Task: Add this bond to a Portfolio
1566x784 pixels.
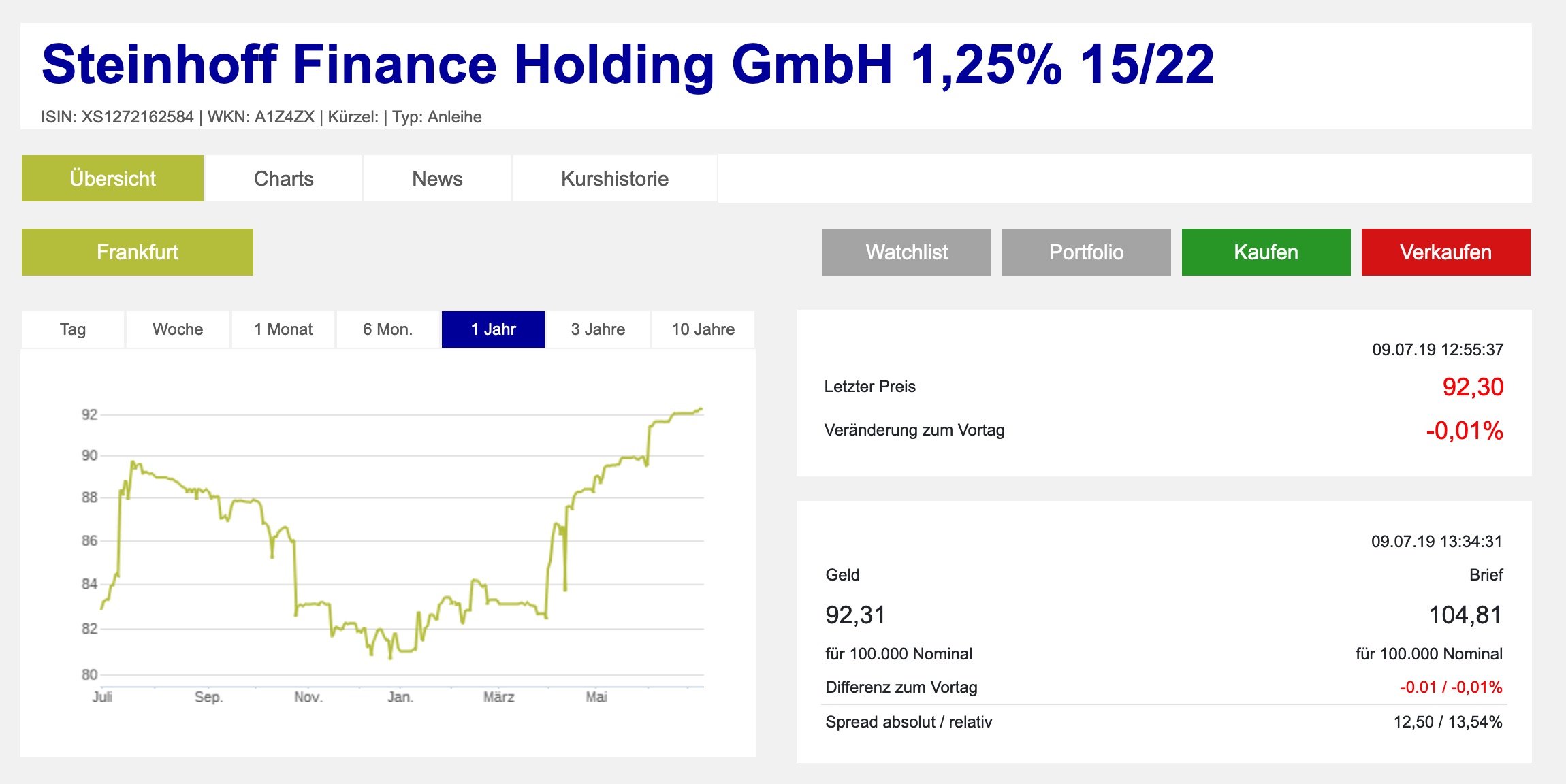Action: [x=1085, y=252]
